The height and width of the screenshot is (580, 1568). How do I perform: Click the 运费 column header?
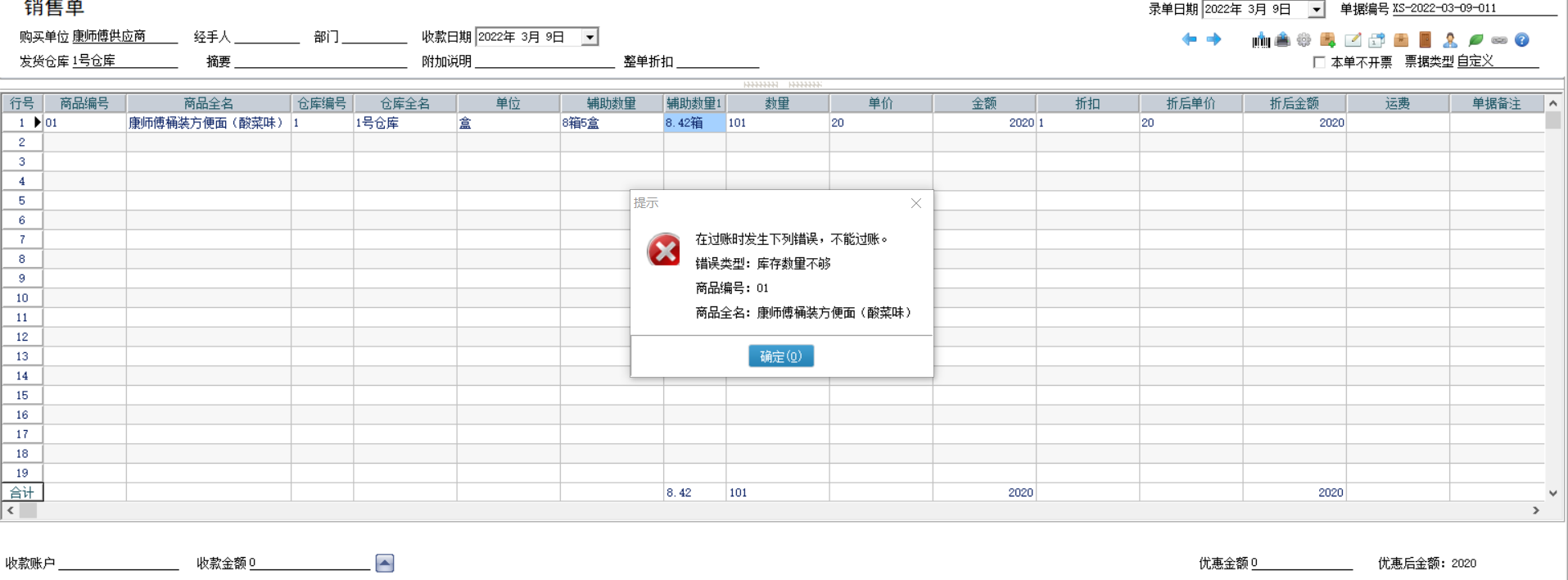click(1398, 103)
